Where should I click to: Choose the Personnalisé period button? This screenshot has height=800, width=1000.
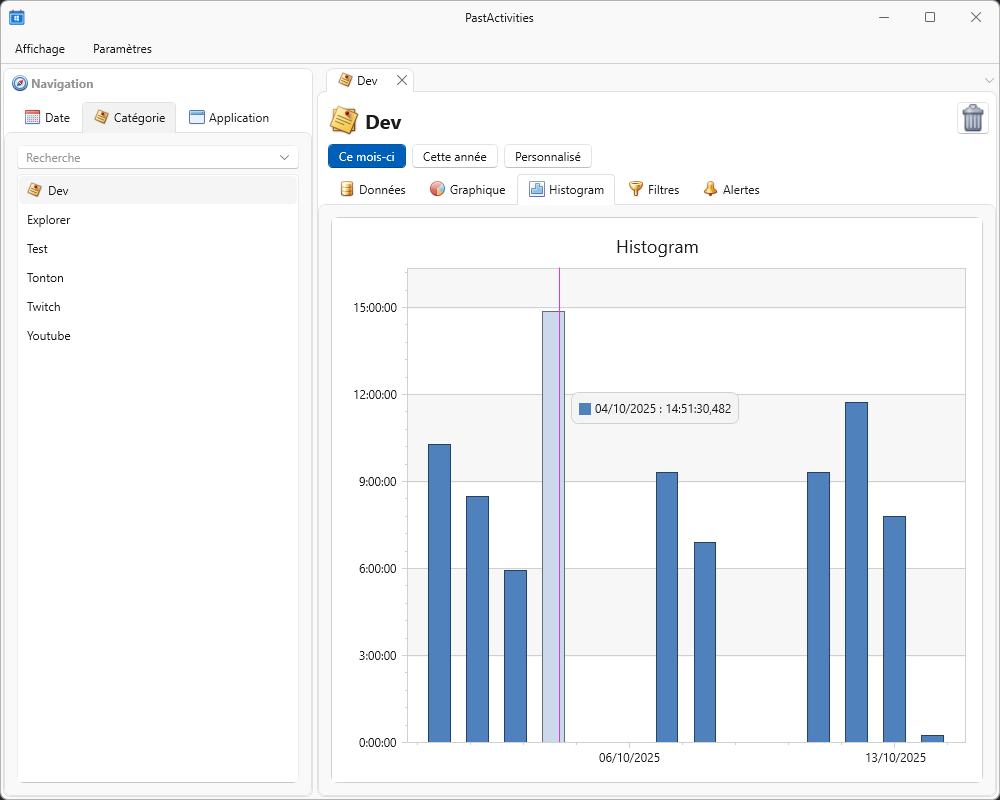[547, 156]
